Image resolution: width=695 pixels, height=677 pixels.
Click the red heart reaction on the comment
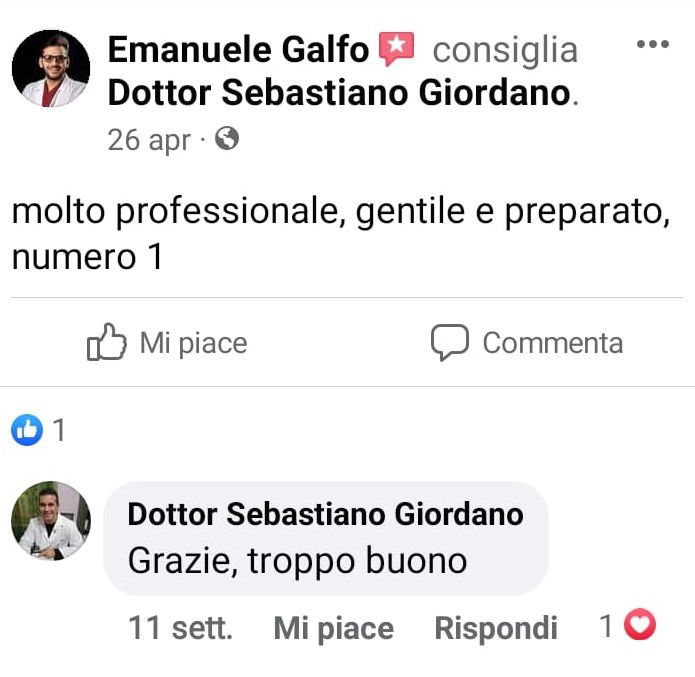click(x=639, y=626)
